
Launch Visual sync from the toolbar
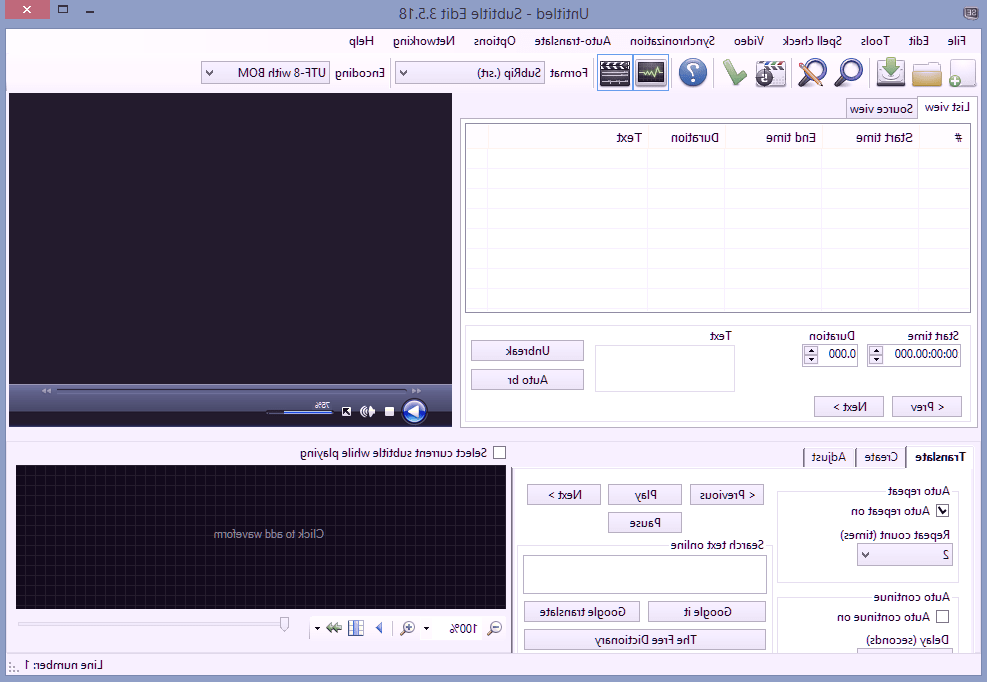[x=770, y=73]
